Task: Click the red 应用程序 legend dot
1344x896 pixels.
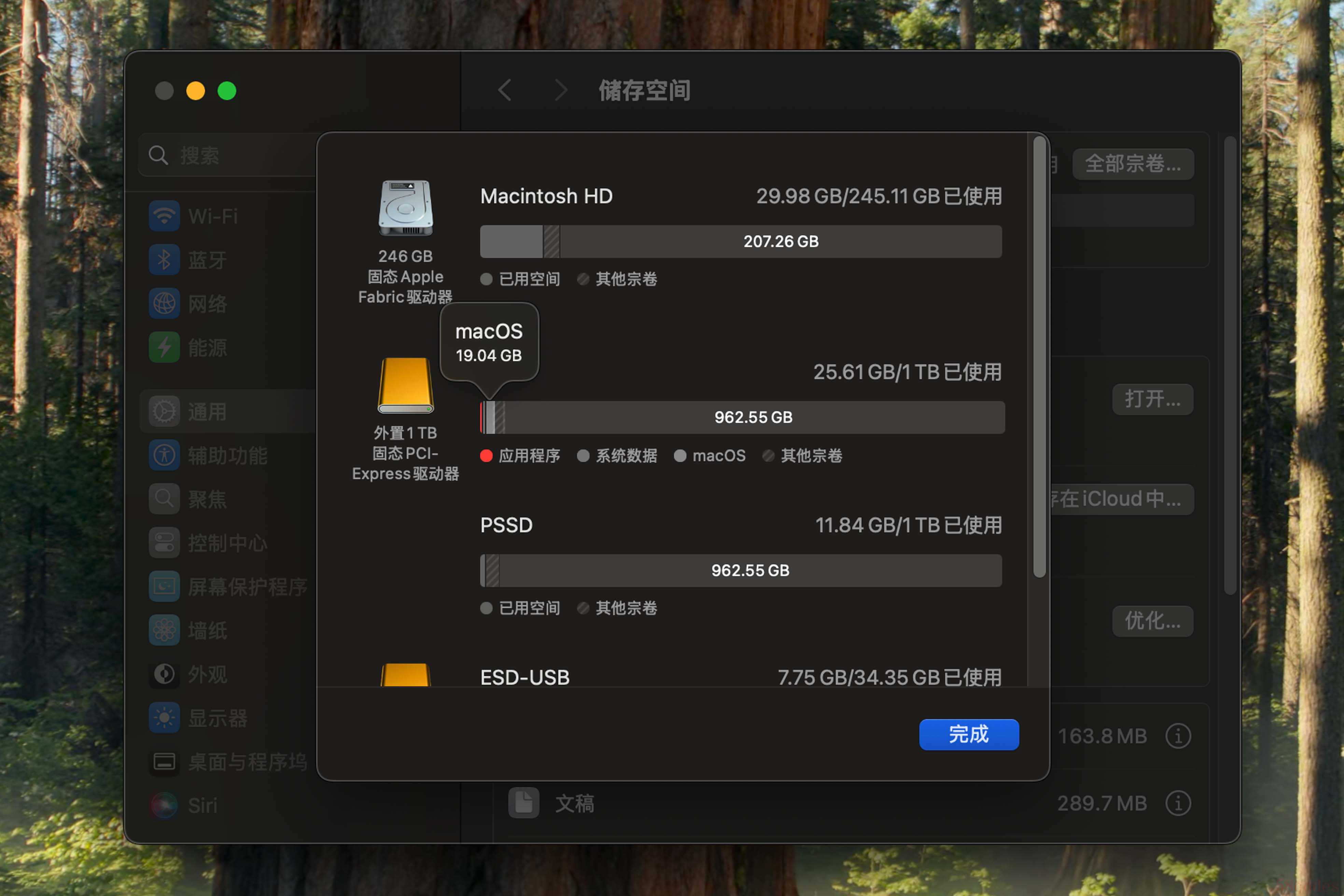Action: (x=486, y=456)
